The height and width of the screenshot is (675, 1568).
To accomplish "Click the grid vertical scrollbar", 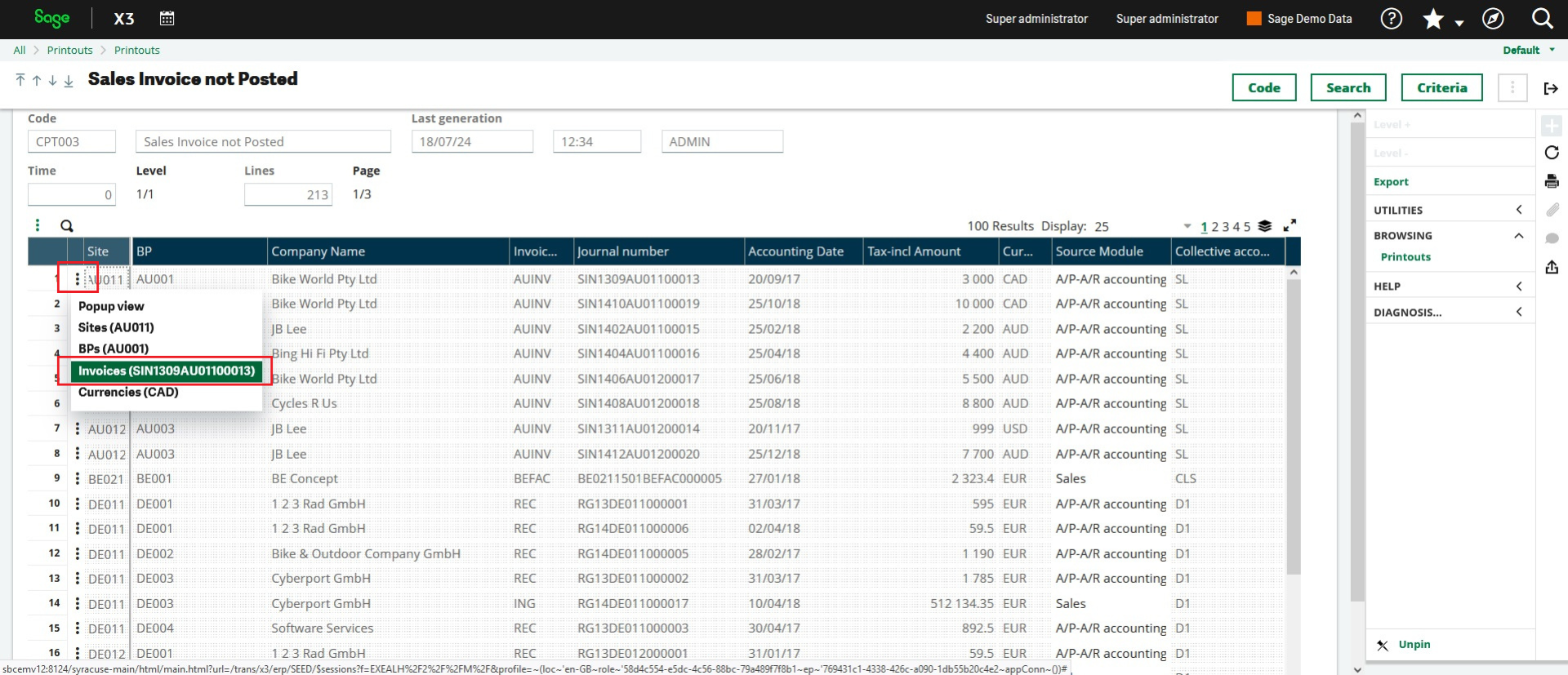I will coord(1293,427).
